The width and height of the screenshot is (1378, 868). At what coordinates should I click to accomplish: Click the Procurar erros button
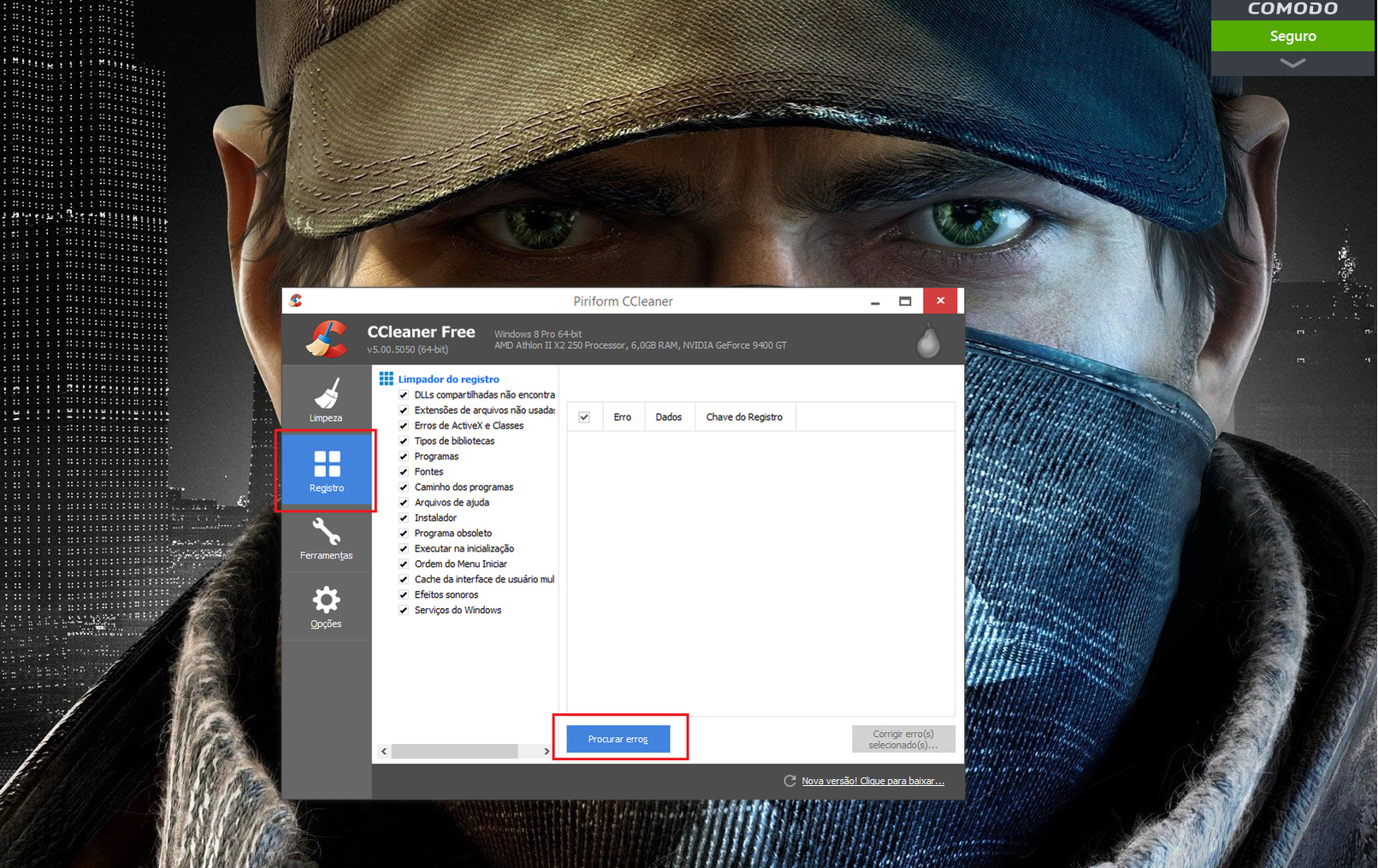tap(618, 739)
